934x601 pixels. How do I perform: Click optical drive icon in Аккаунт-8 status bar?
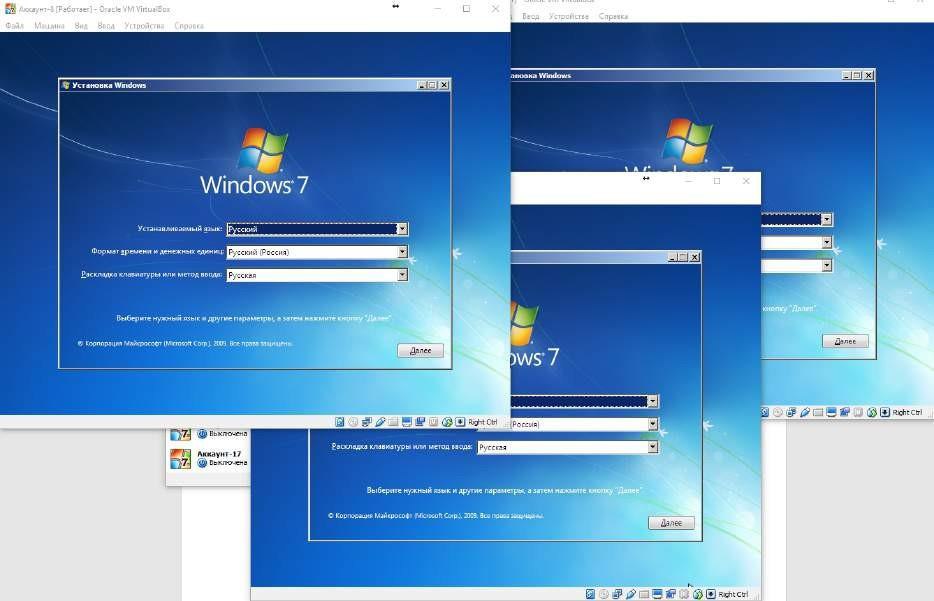353,422
